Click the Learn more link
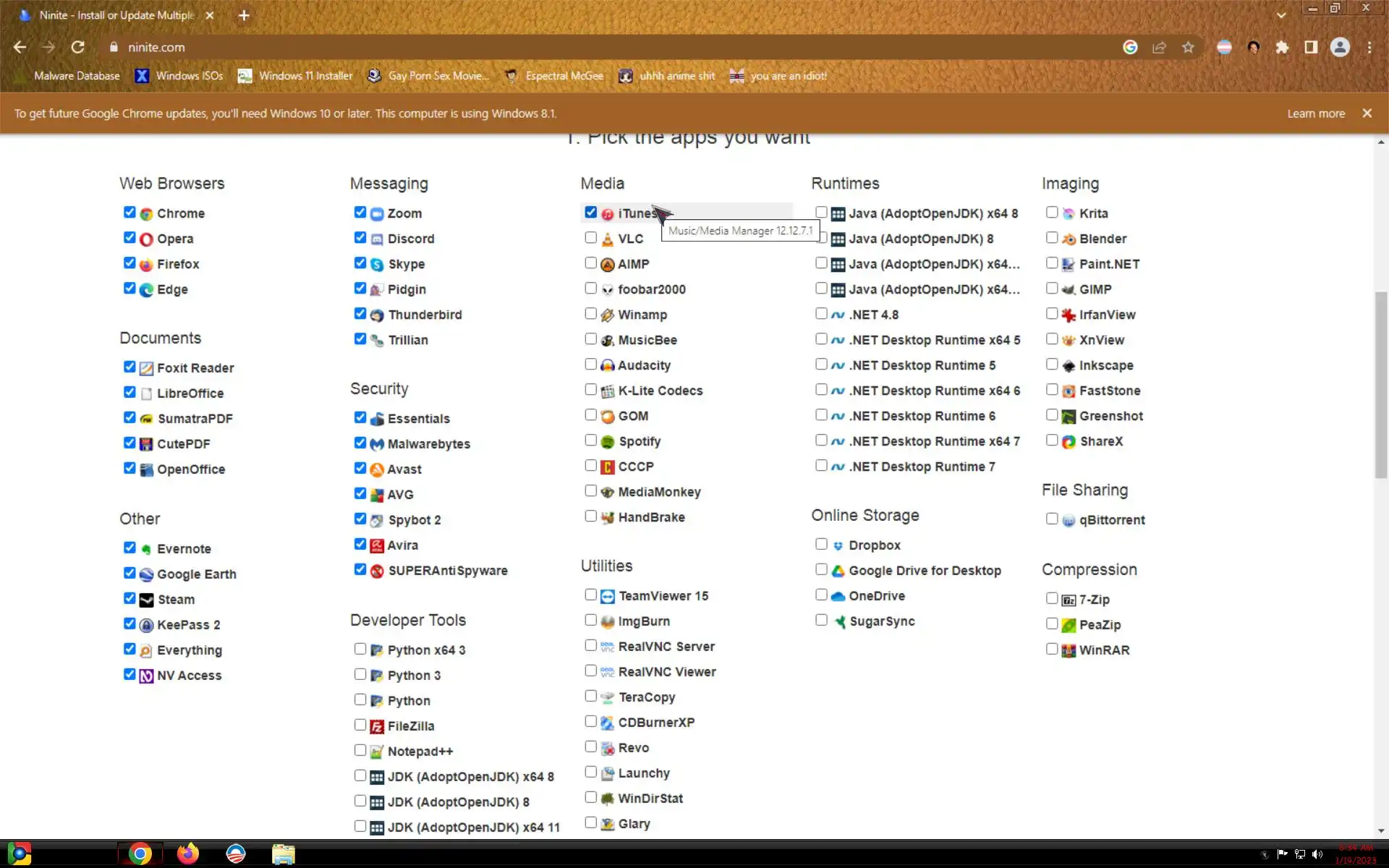The height and width of the screenshot is (868, 1389). click(1315, 114)
